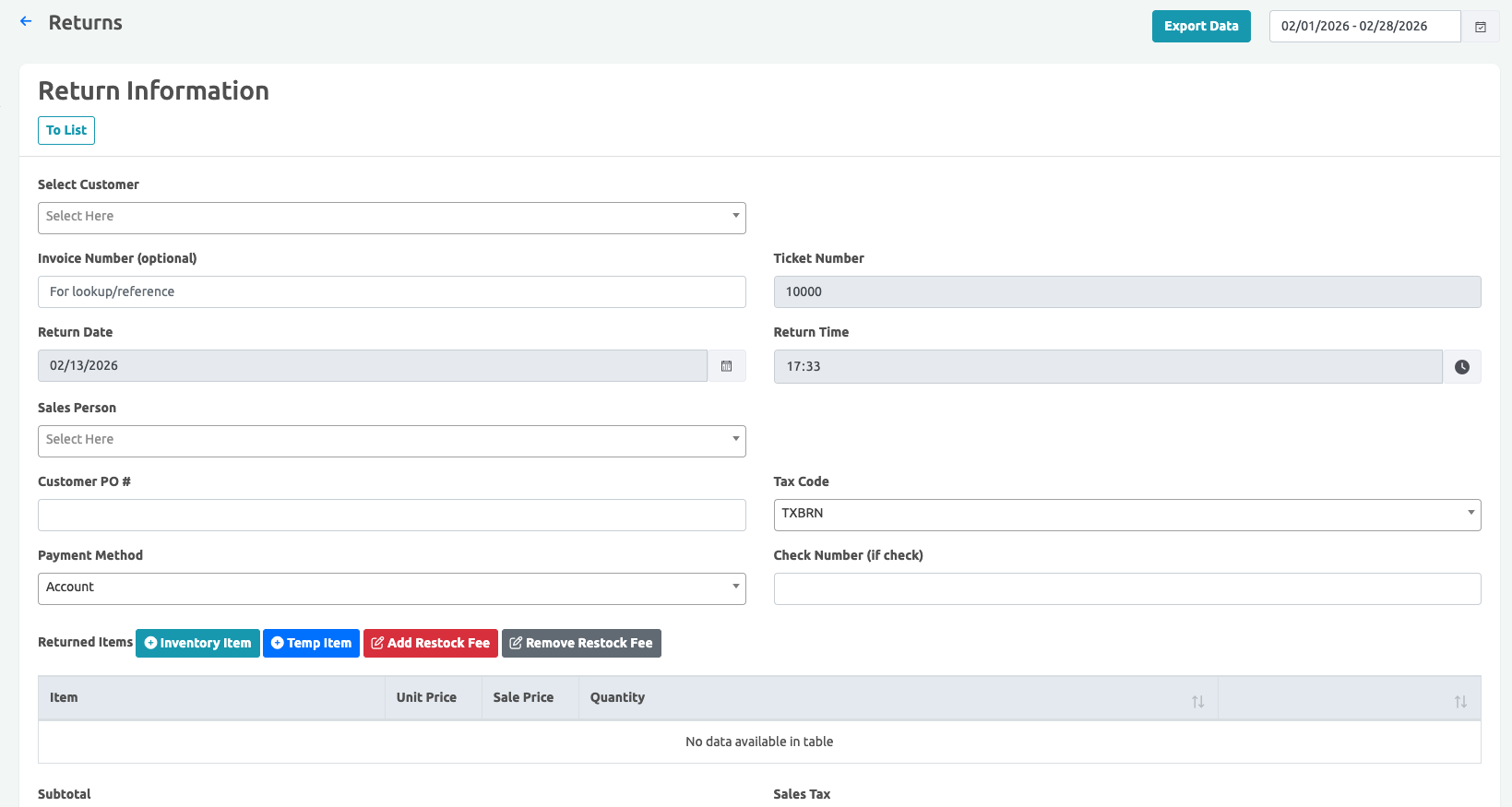
Task: Expand the Tax Code dropdown
Action: pyautogui.click(x=1126, y=515)
